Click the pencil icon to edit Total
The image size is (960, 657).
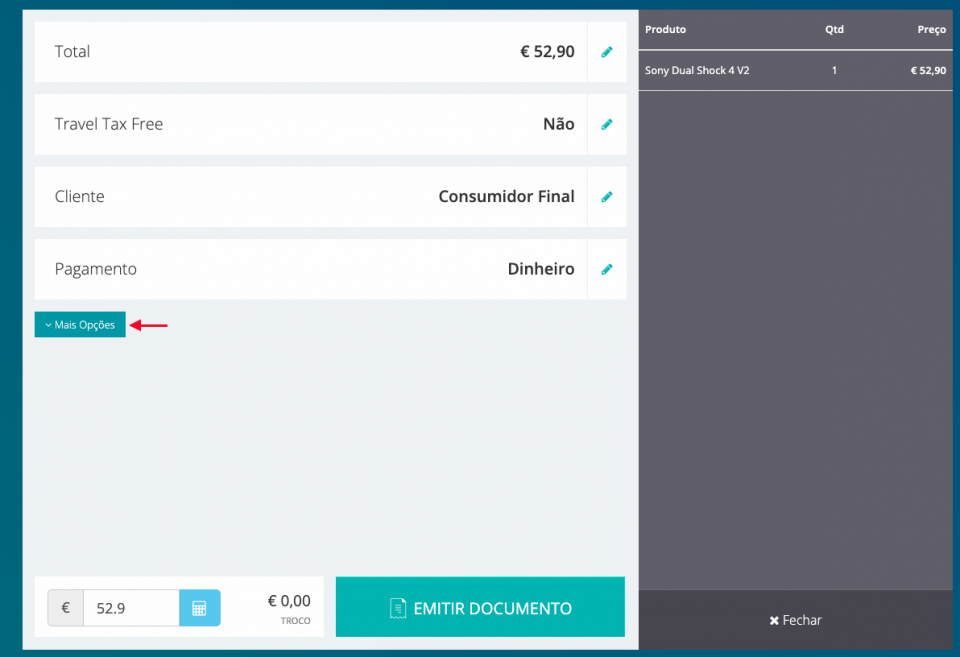[x=606, y=52]
